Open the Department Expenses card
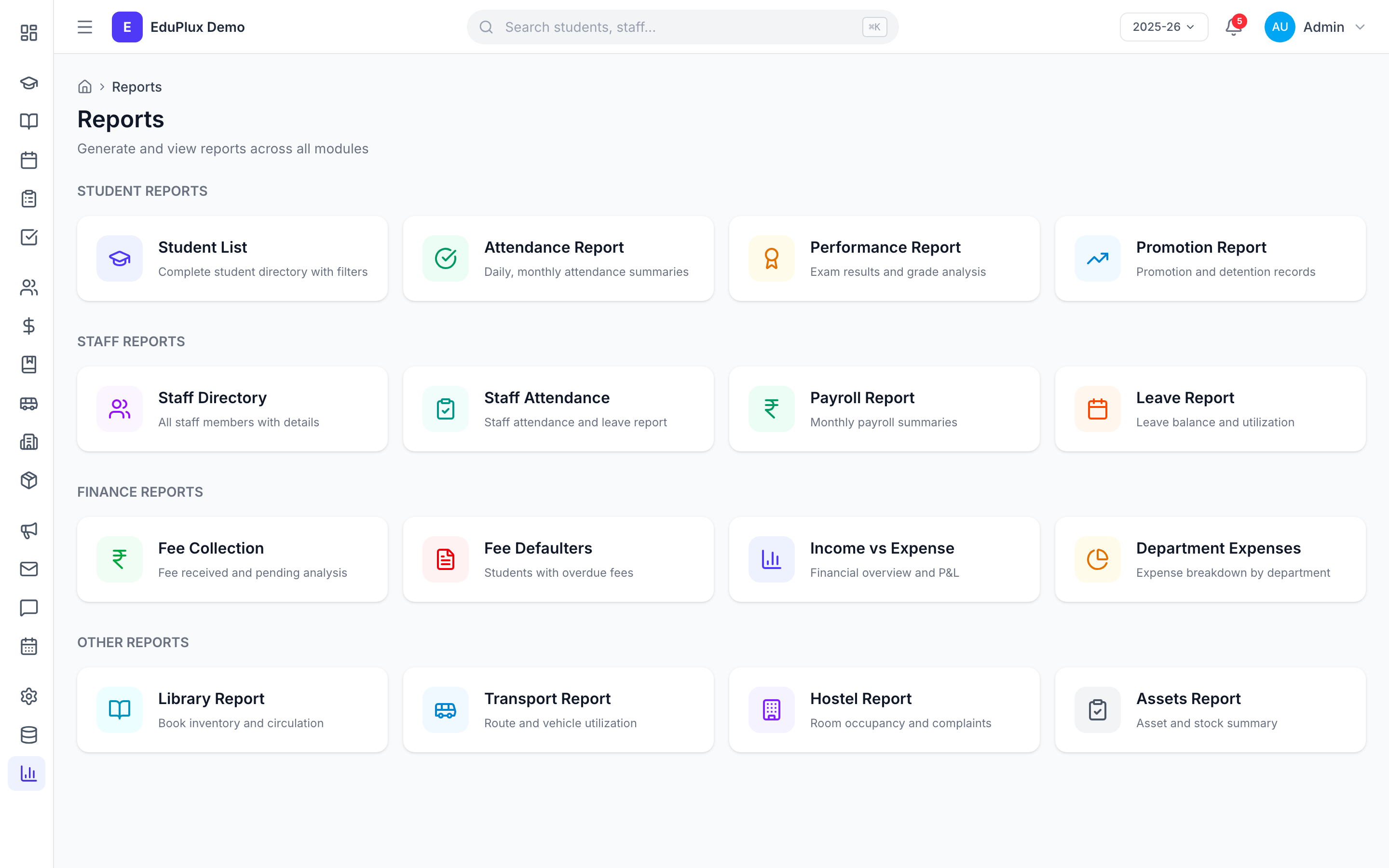This screenshot has width=1389, height=868. [x=1211, y=559]
